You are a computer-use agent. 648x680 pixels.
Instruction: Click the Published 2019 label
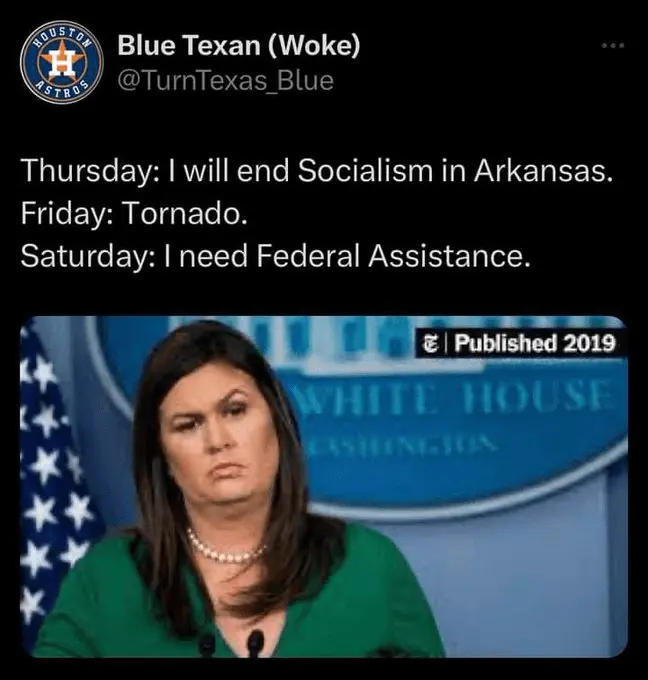click(x=534, y=343)
